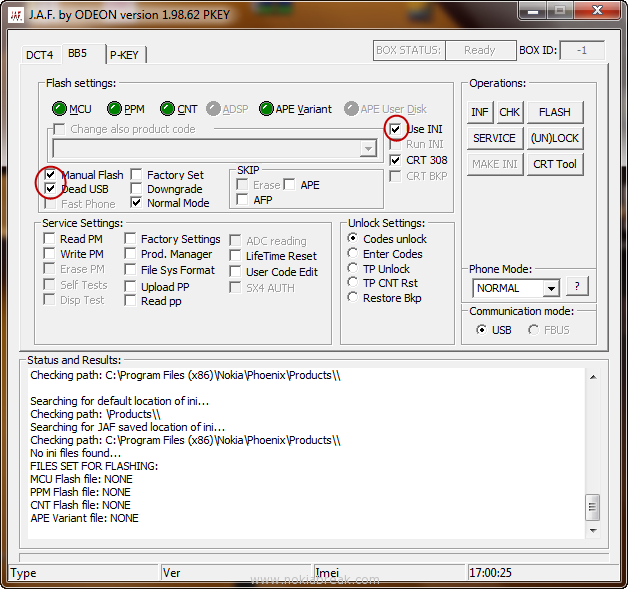Click the FLASH button
Screen dimensions: 628x589
(555, 112)
